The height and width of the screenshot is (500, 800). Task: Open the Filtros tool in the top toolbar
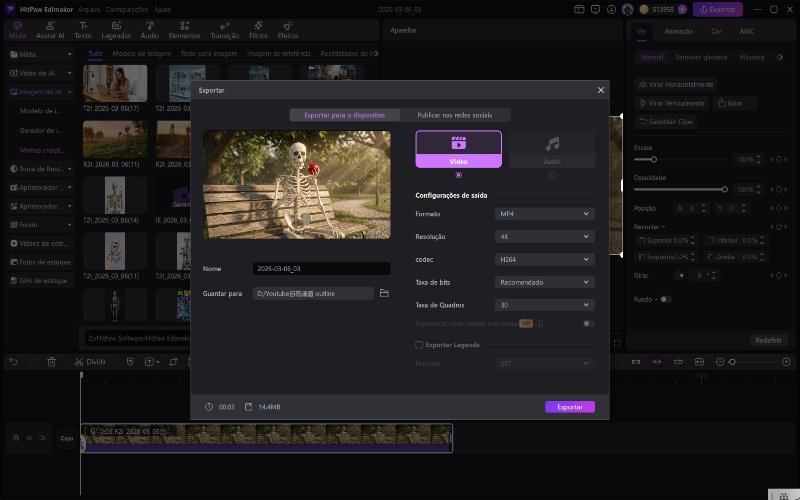coord(260,29)
